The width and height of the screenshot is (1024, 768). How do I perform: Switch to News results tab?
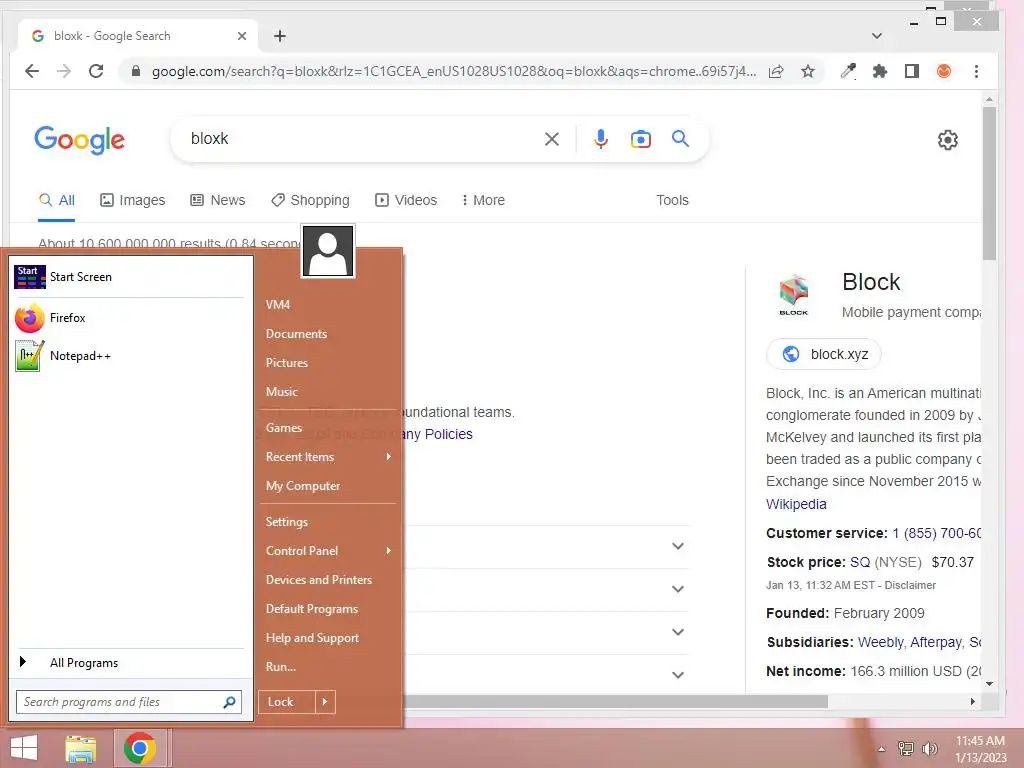[x=217, y=200]
